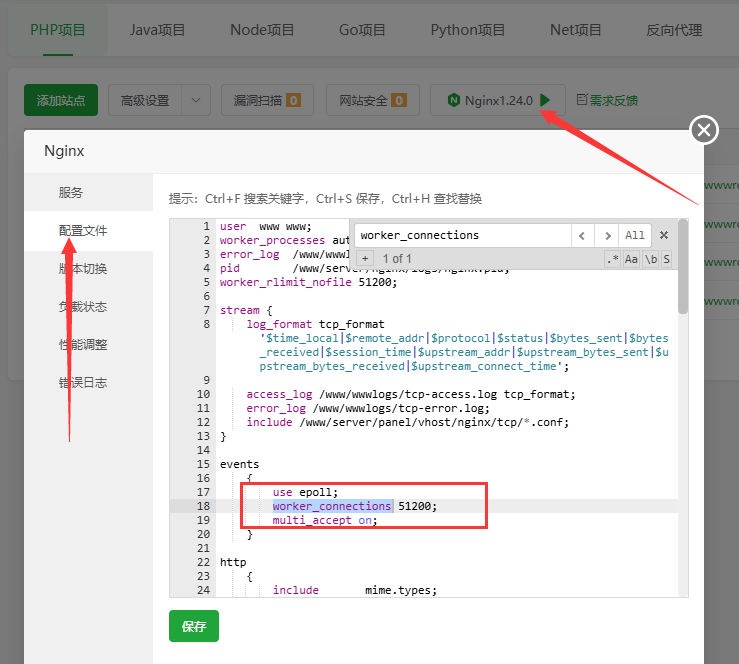The height and width of the screenshot is (664, 739).
Task: Select 服务 in Nginx sidebar
Action: [89, 192]
